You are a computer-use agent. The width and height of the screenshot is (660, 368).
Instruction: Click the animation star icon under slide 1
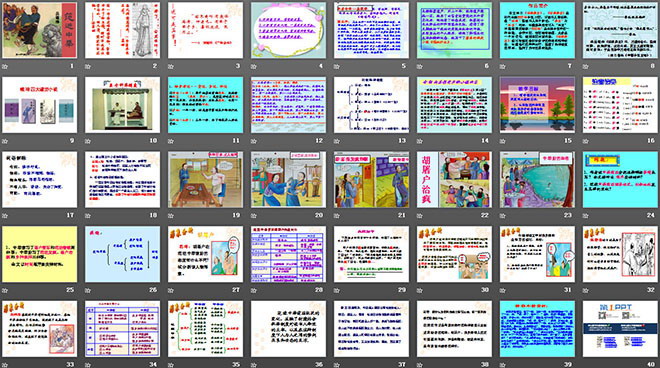(x=5, y=66)
